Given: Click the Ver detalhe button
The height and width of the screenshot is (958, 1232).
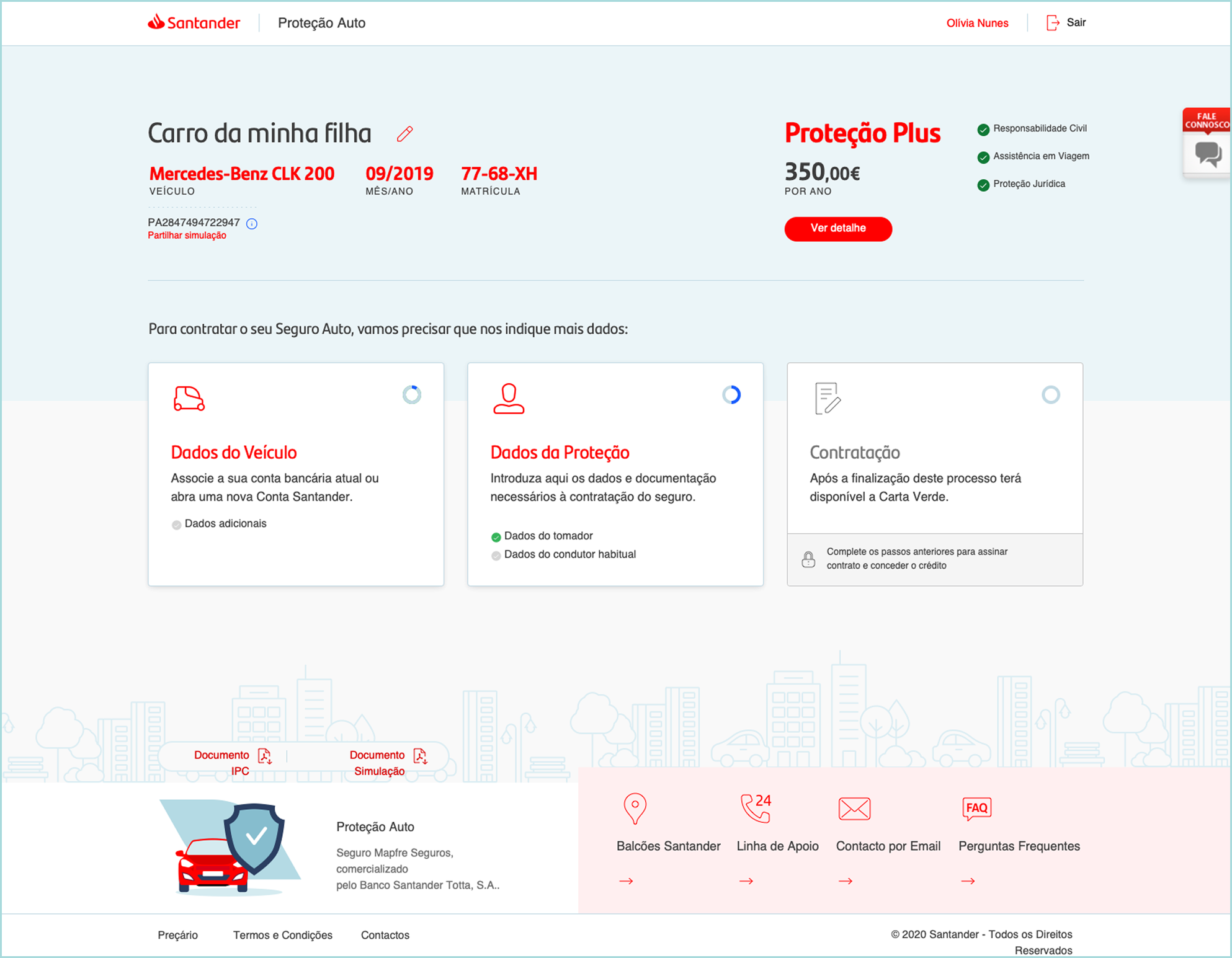Looking at the screenshot, I should click(x=838, y=229).
